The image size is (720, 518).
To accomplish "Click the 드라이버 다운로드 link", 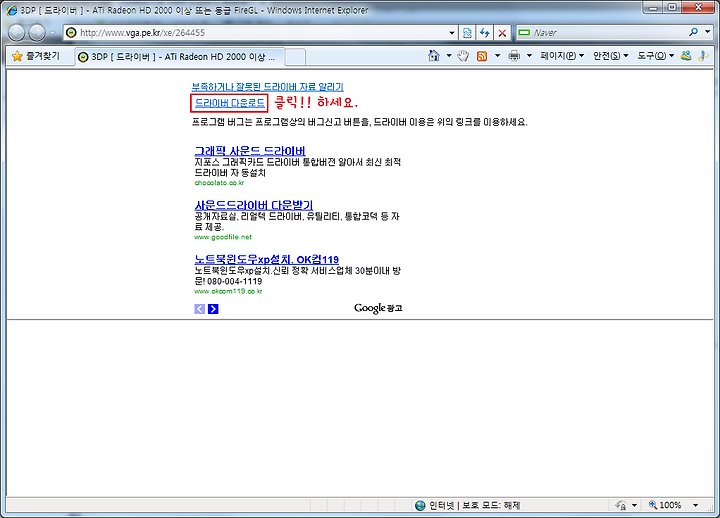I will coord(230,103).
